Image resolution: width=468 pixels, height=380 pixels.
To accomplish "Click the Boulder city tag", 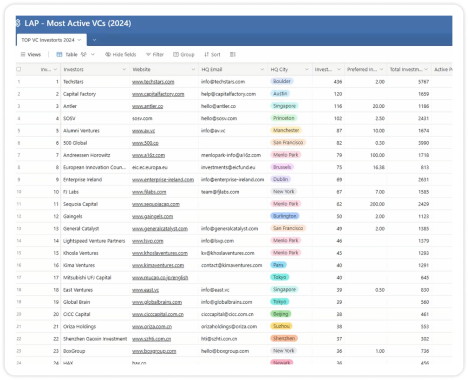I will click(282, 81).
